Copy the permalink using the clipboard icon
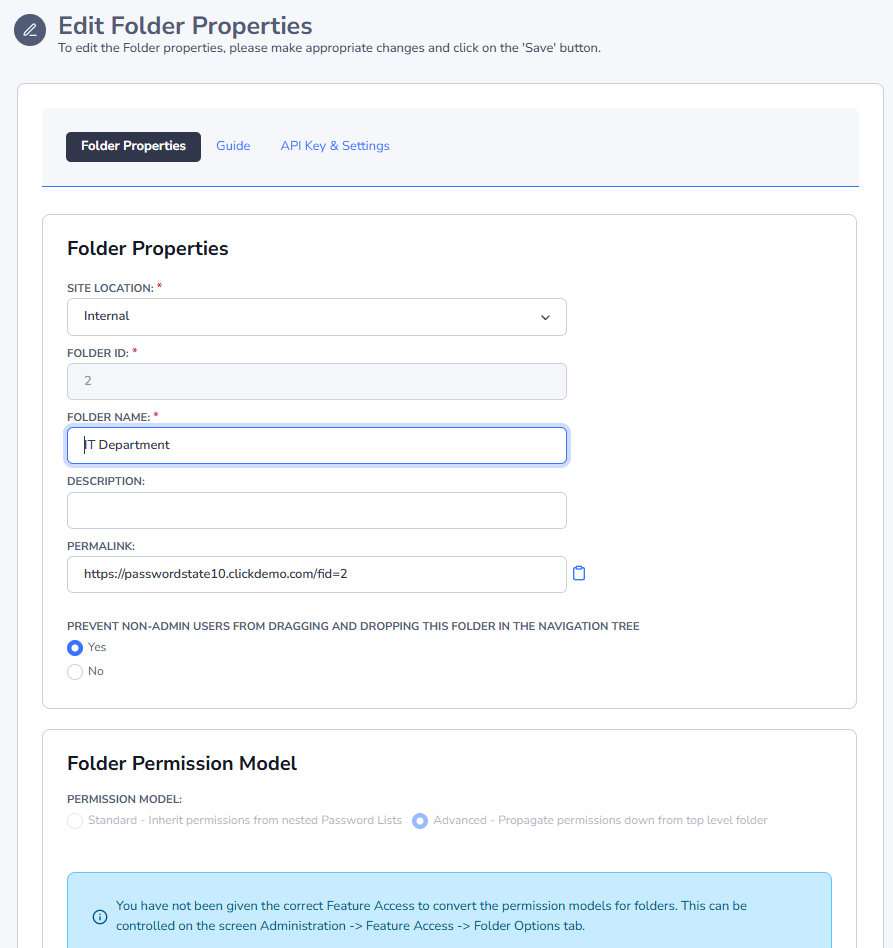 click(x=579, y=574)
